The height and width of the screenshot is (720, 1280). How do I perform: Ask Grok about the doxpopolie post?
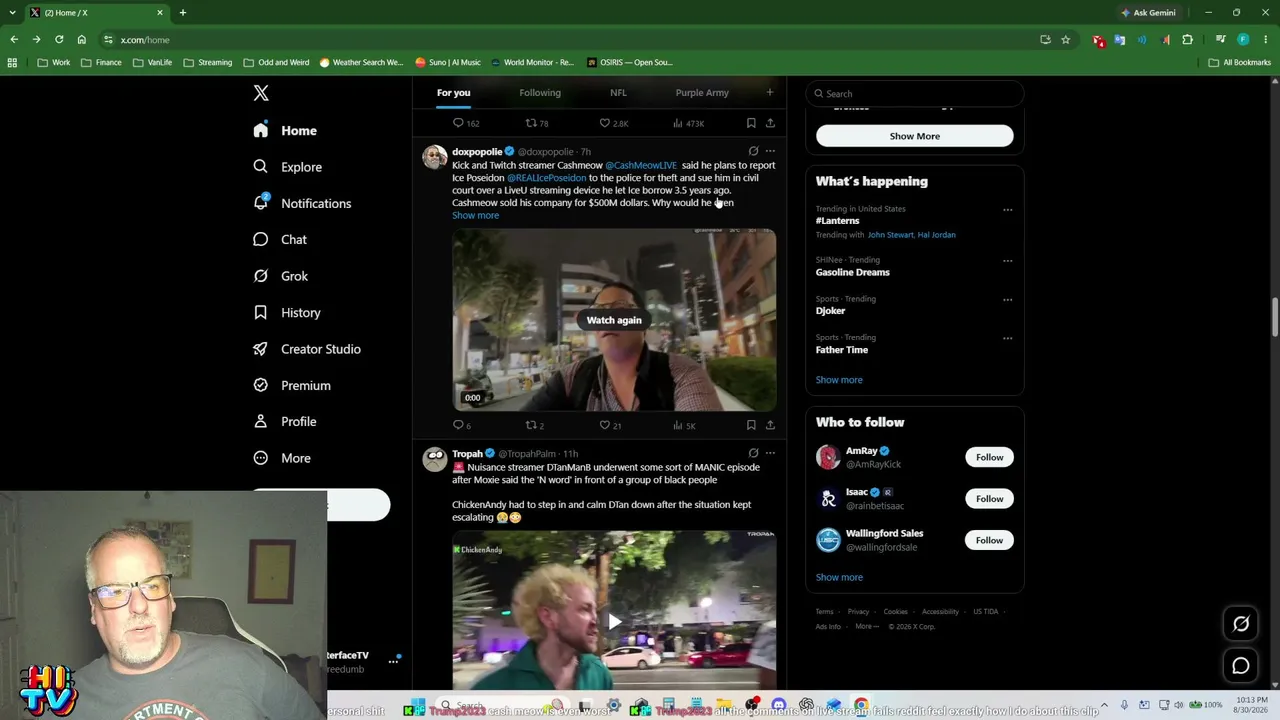(x=753, y=151)
